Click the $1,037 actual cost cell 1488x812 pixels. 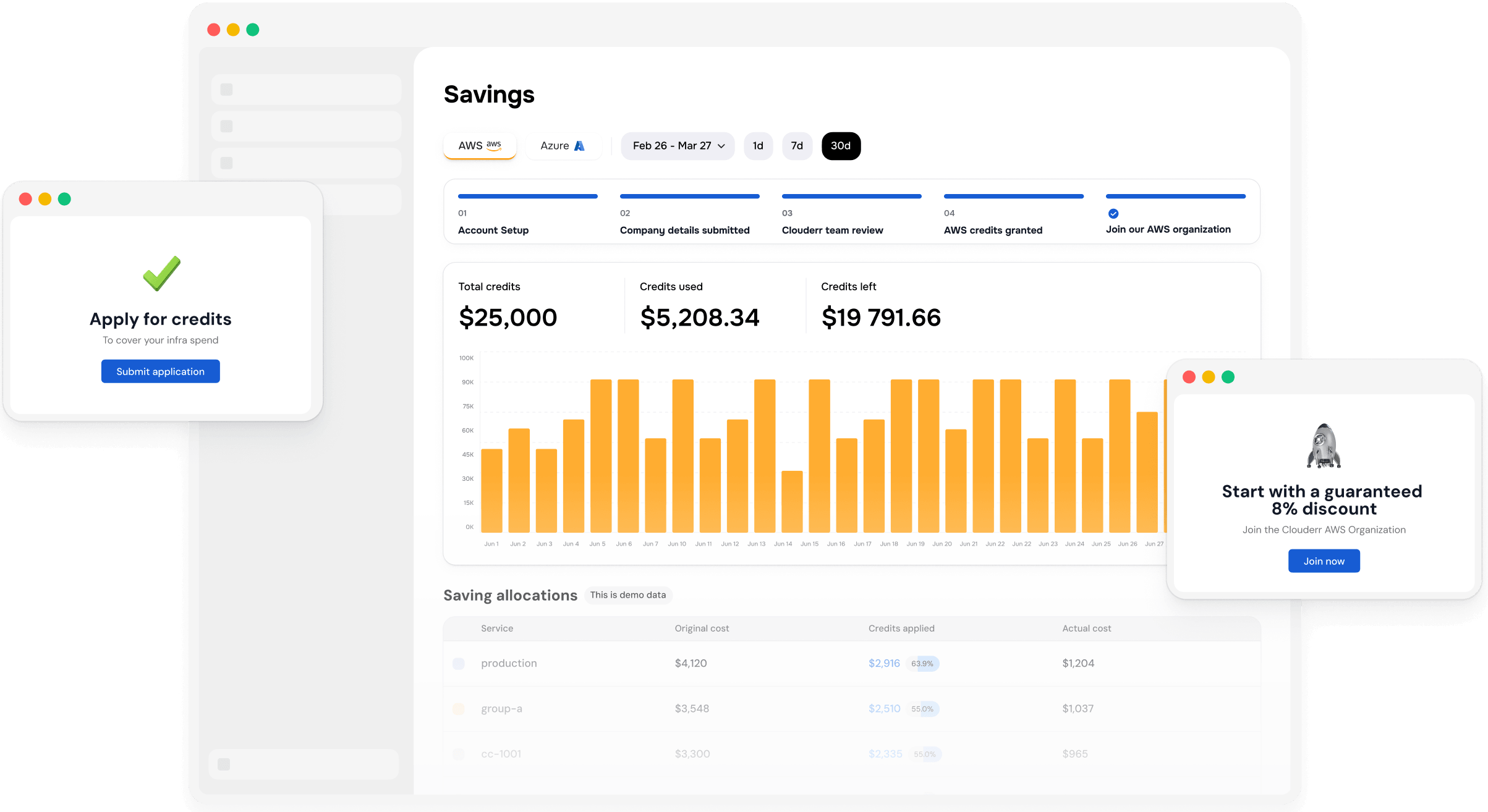point(1078,709)
